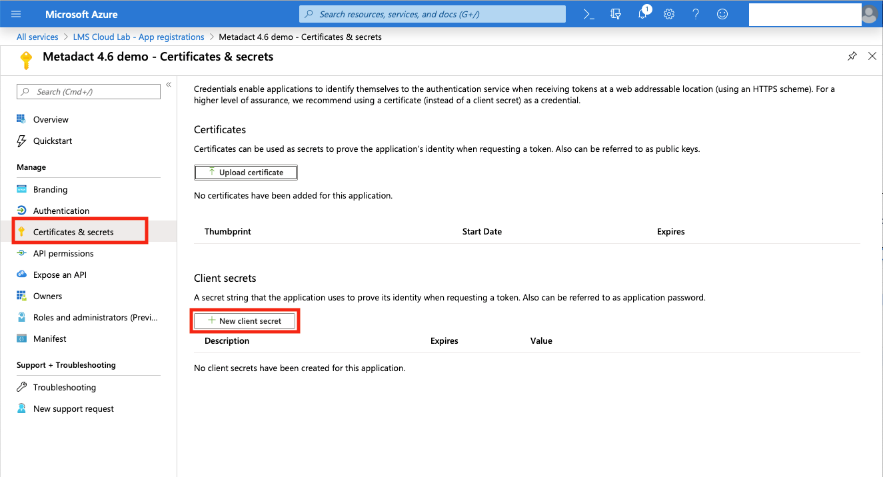Click the Certificates heading
Image resolution: width=883 pixels, height=477 pixels.
[x=220, y=130]
